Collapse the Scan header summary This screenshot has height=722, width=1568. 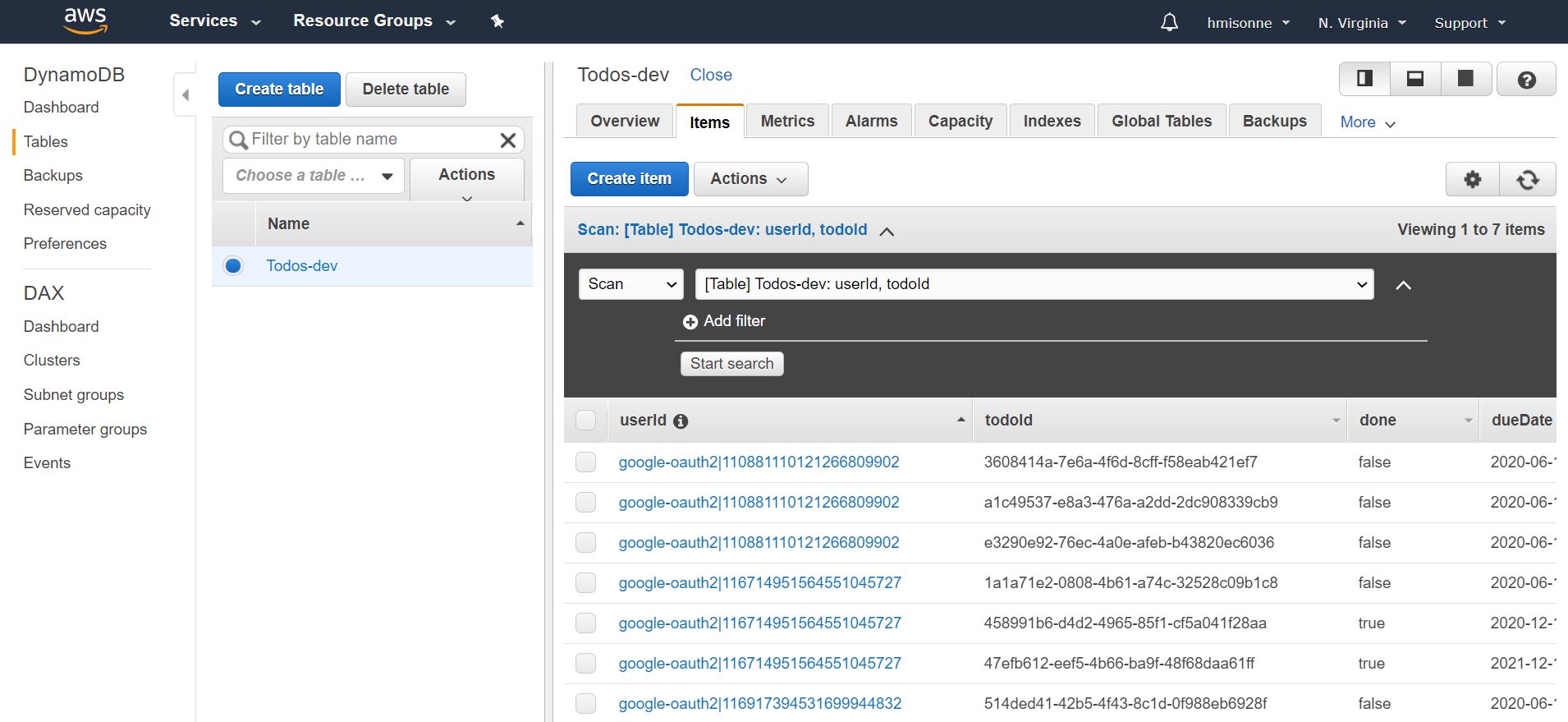click(x=887, y=231)
